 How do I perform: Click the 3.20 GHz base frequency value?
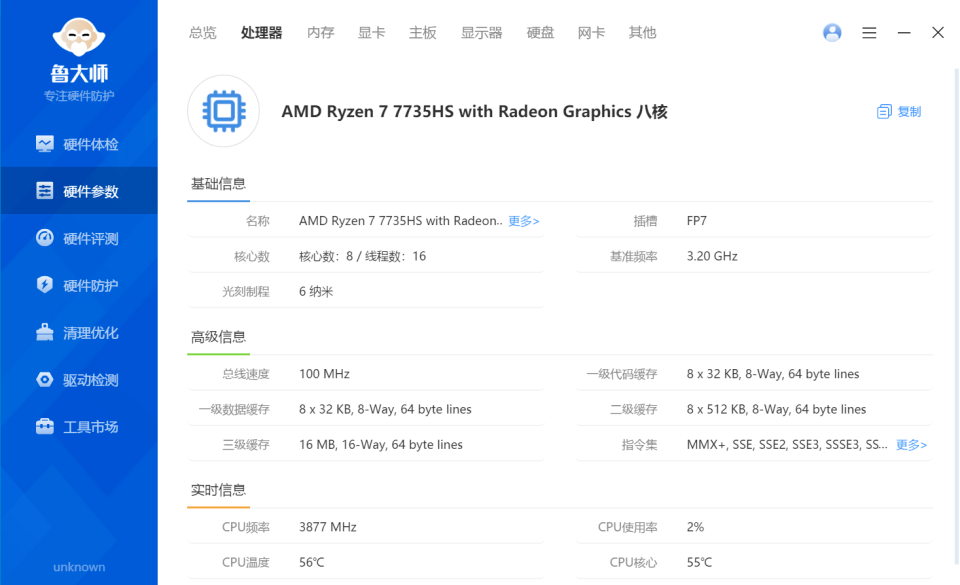pos(711,256)
